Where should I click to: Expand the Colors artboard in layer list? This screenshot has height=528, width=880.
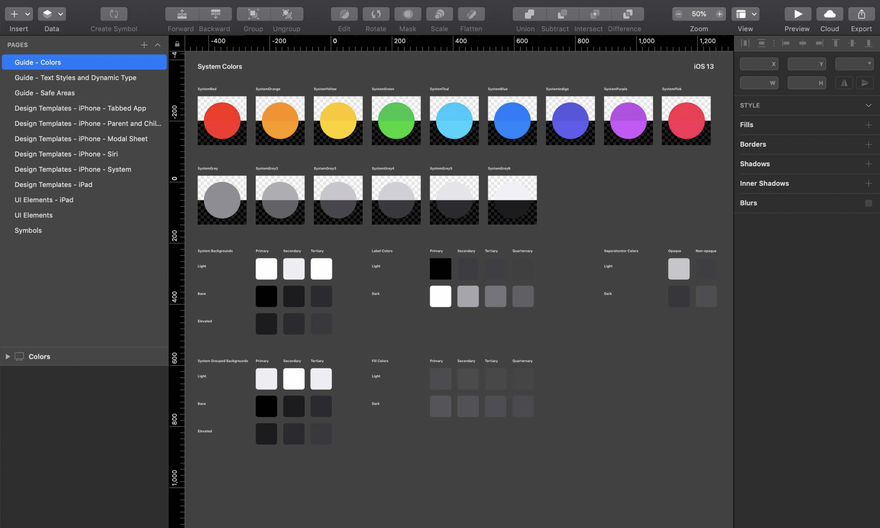pyautogui.click(x=7, y=356)
